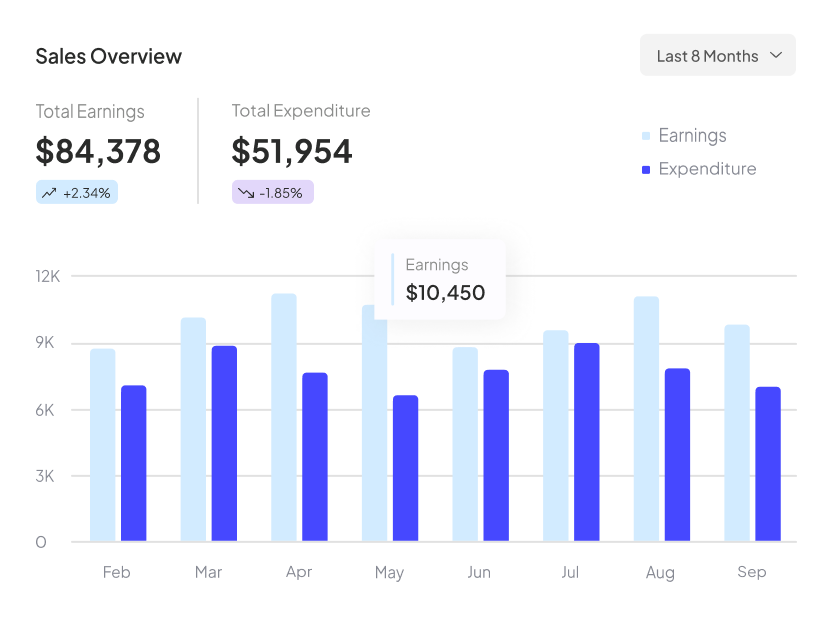Select the Feb earnings bar
The width and height of the screenshot is (830, 624).
click(103, 445)
